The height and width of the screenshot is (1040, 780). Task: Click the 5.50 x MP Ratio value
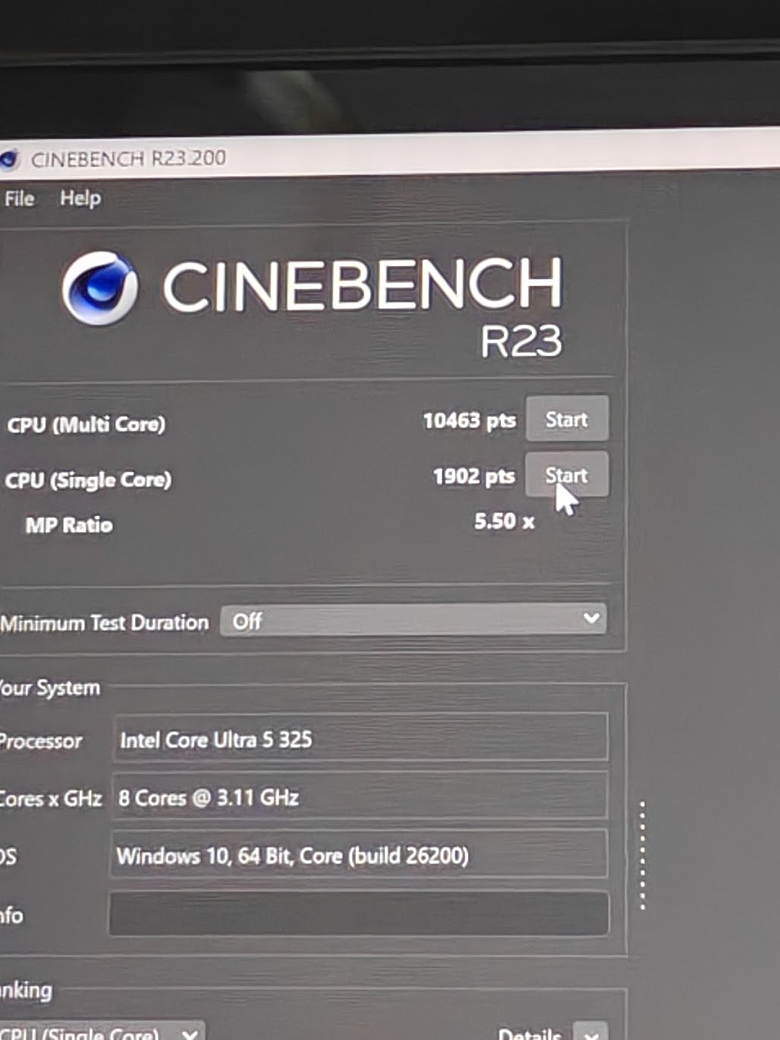tap(504, 521)
